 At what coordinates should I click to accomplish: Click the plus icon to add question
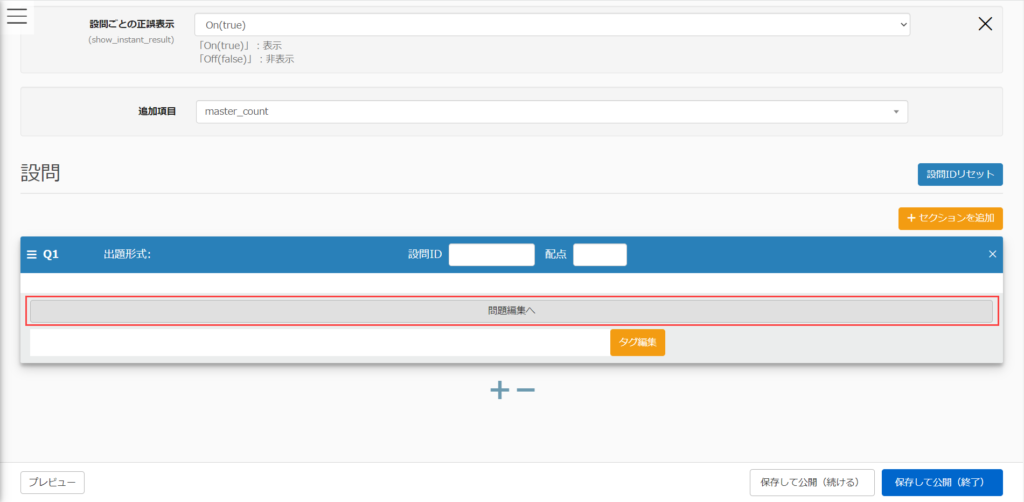pos(500,390)
